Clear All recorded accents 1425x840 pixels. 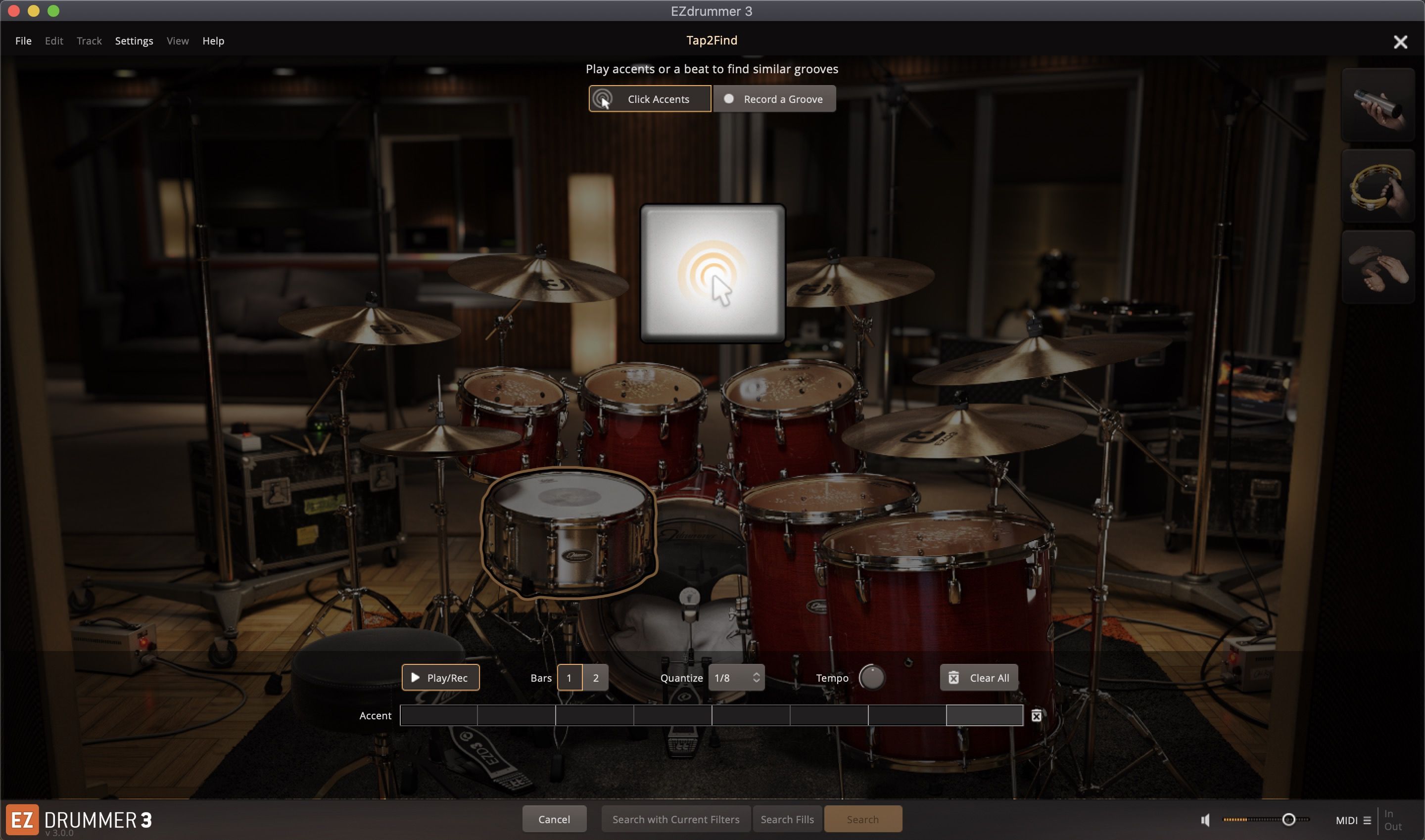[978, 678]
